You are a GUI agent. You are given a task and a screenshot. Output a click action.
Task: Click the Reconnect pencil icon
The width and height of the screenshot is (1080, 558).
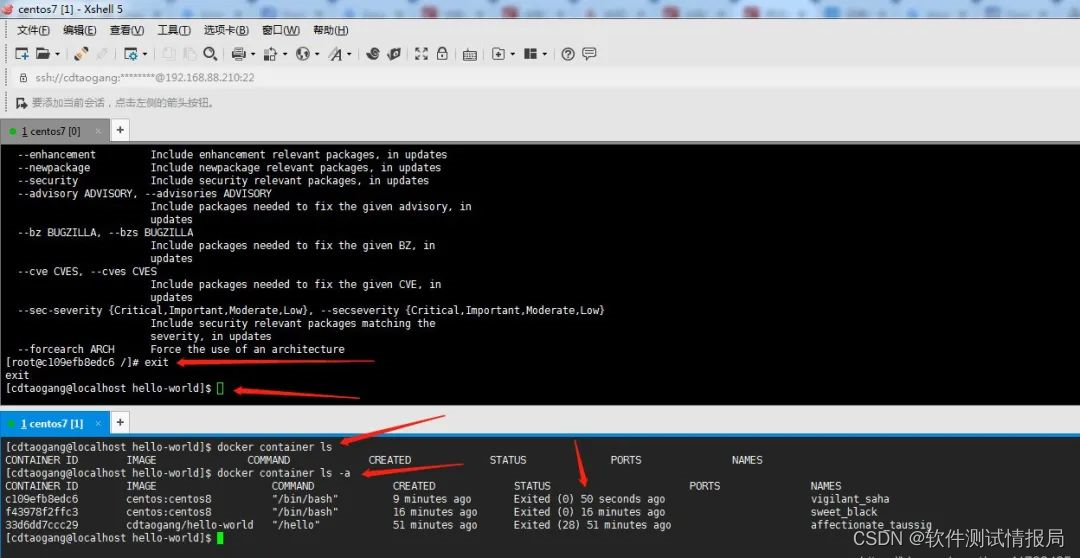(x=81, y=54)
